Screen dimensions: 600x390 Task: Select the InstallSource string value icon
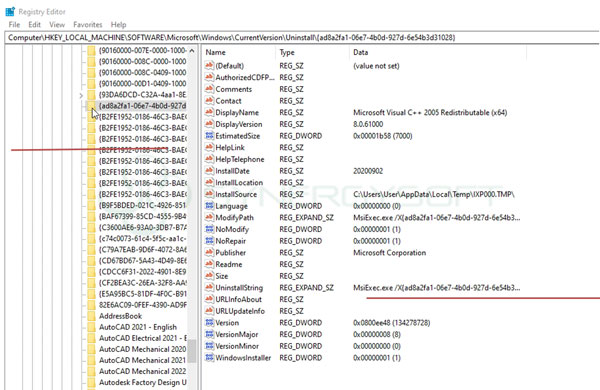[x=209, y=194]
